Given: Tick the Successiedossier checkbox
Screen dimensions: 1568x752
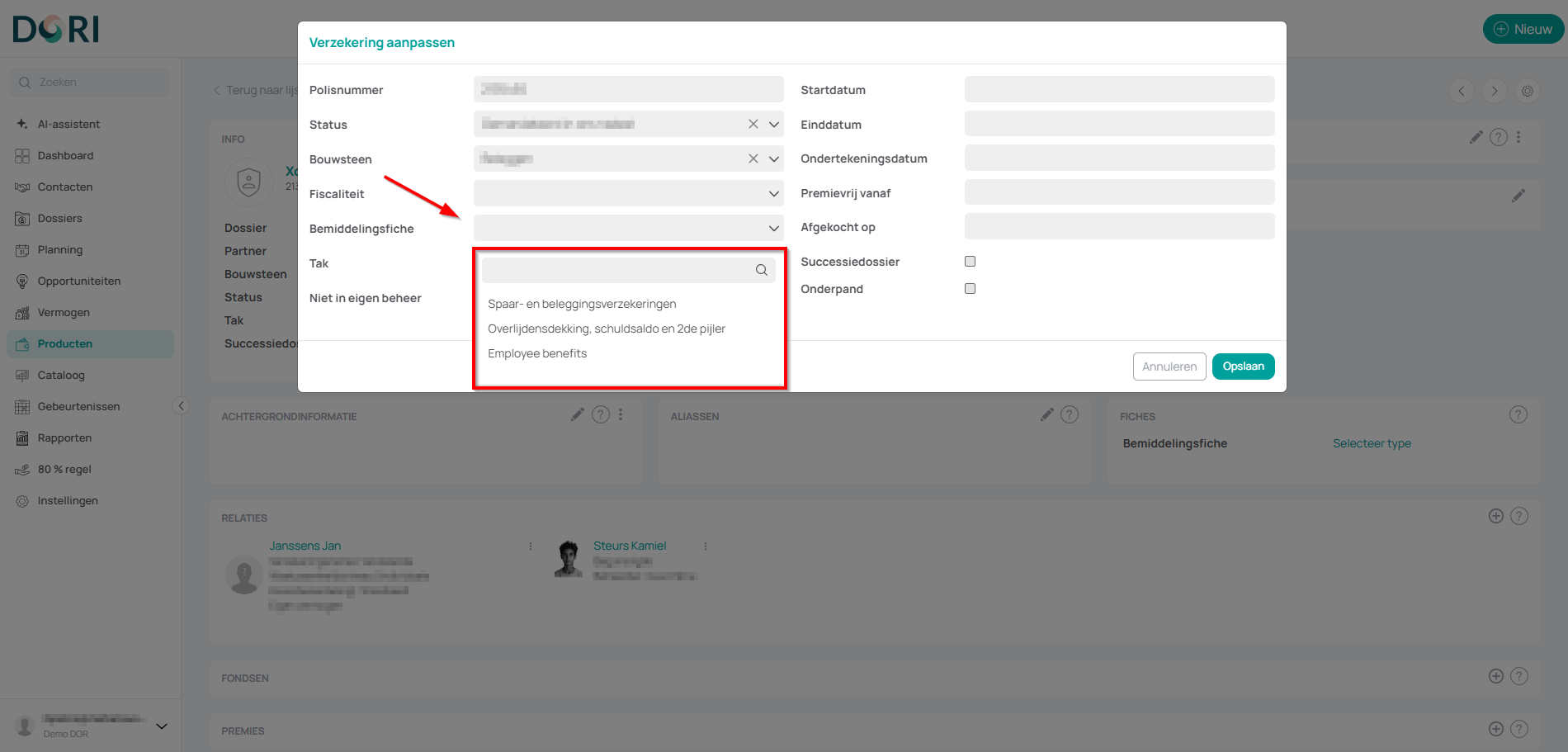Looking at the screenshot, I should (x=970, y=261).
